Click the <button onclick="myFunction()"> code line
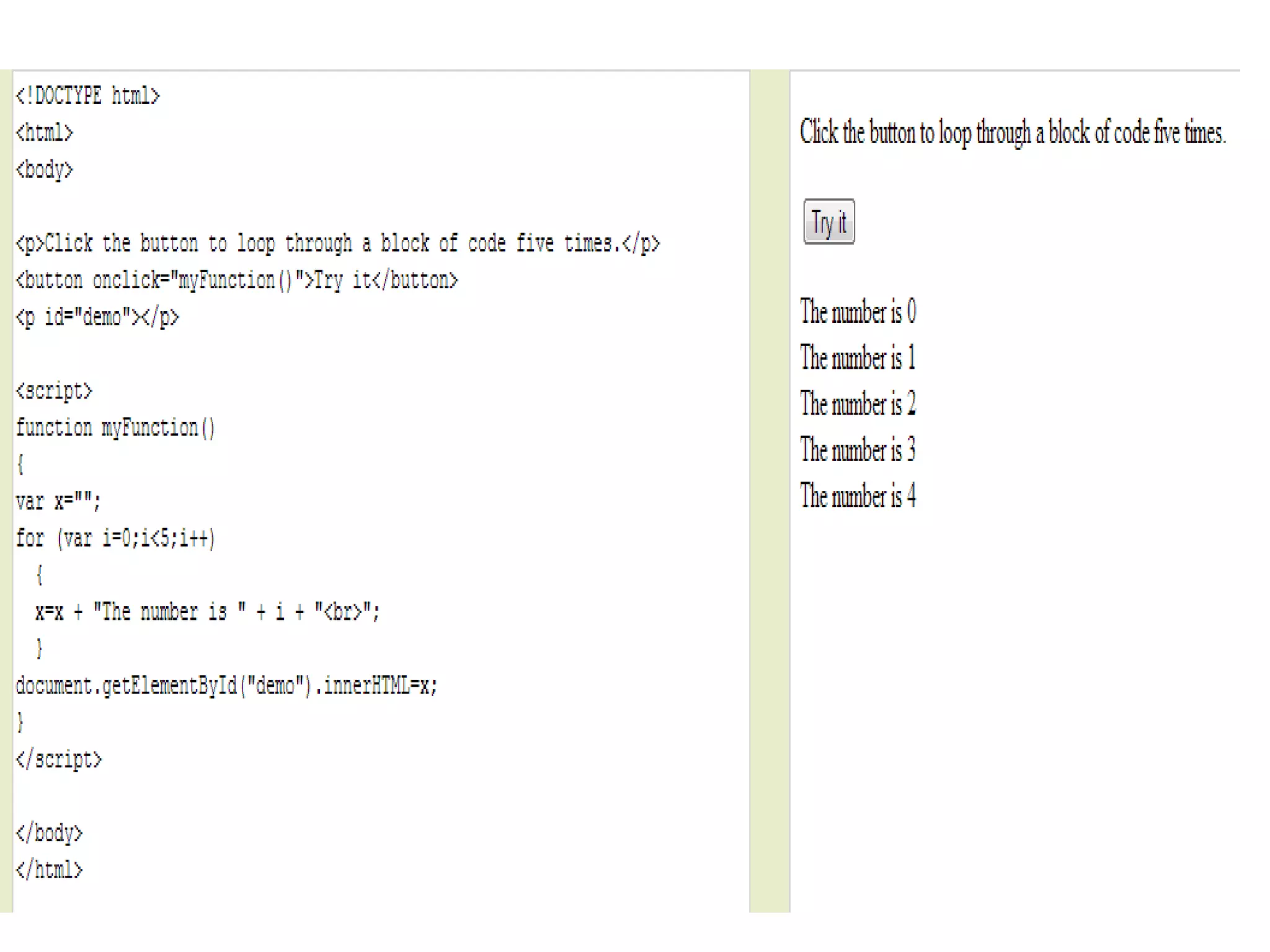The image size is (1270, 952). coord(237,280)
